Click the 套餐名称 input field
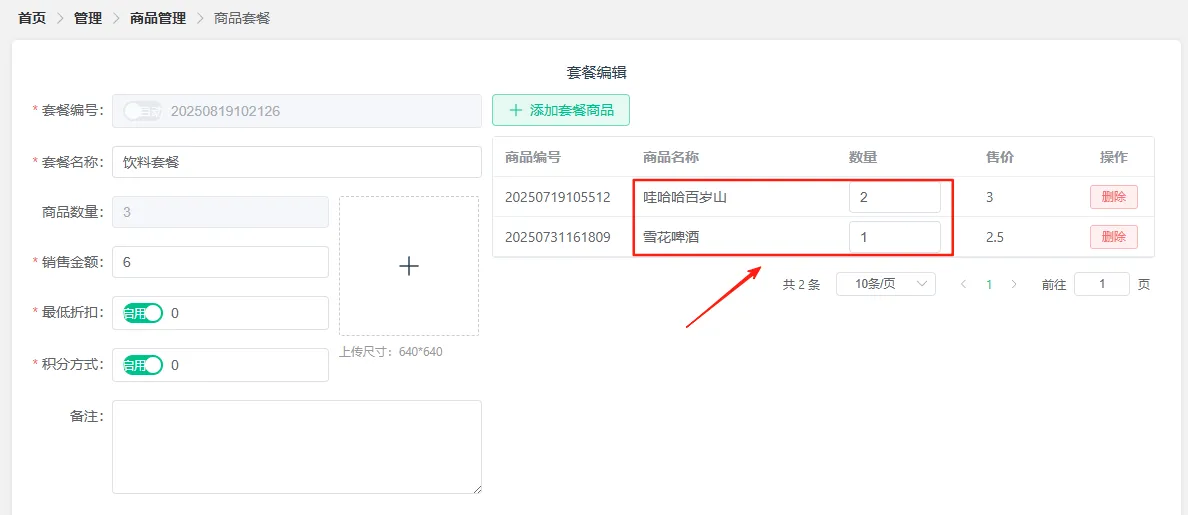Image resolution: width=1188 pixels, height=515 pixels. (296, 162)
